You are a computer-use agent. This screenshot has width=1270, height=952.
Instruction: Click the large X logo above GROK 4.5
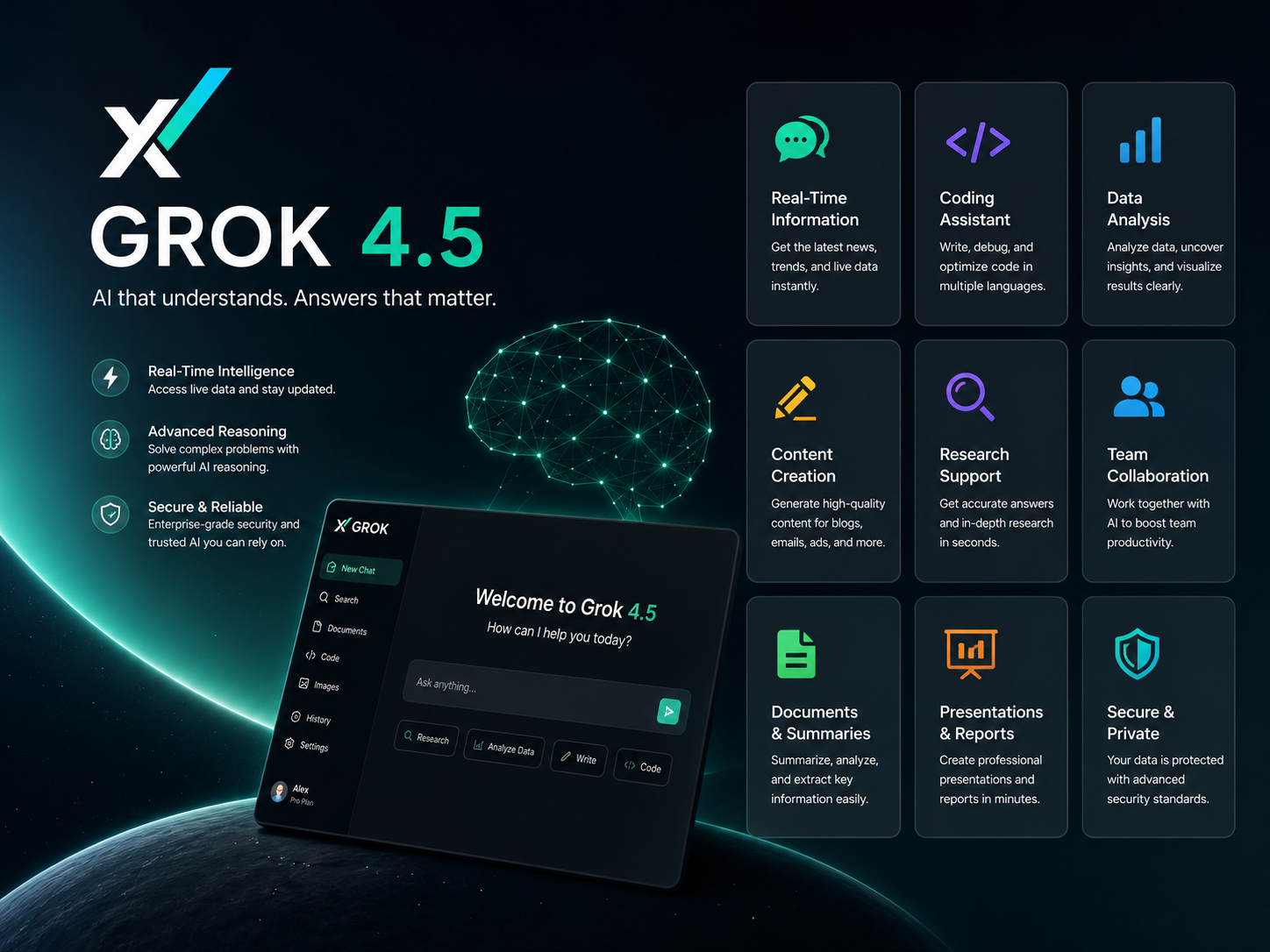pos(165,123)
